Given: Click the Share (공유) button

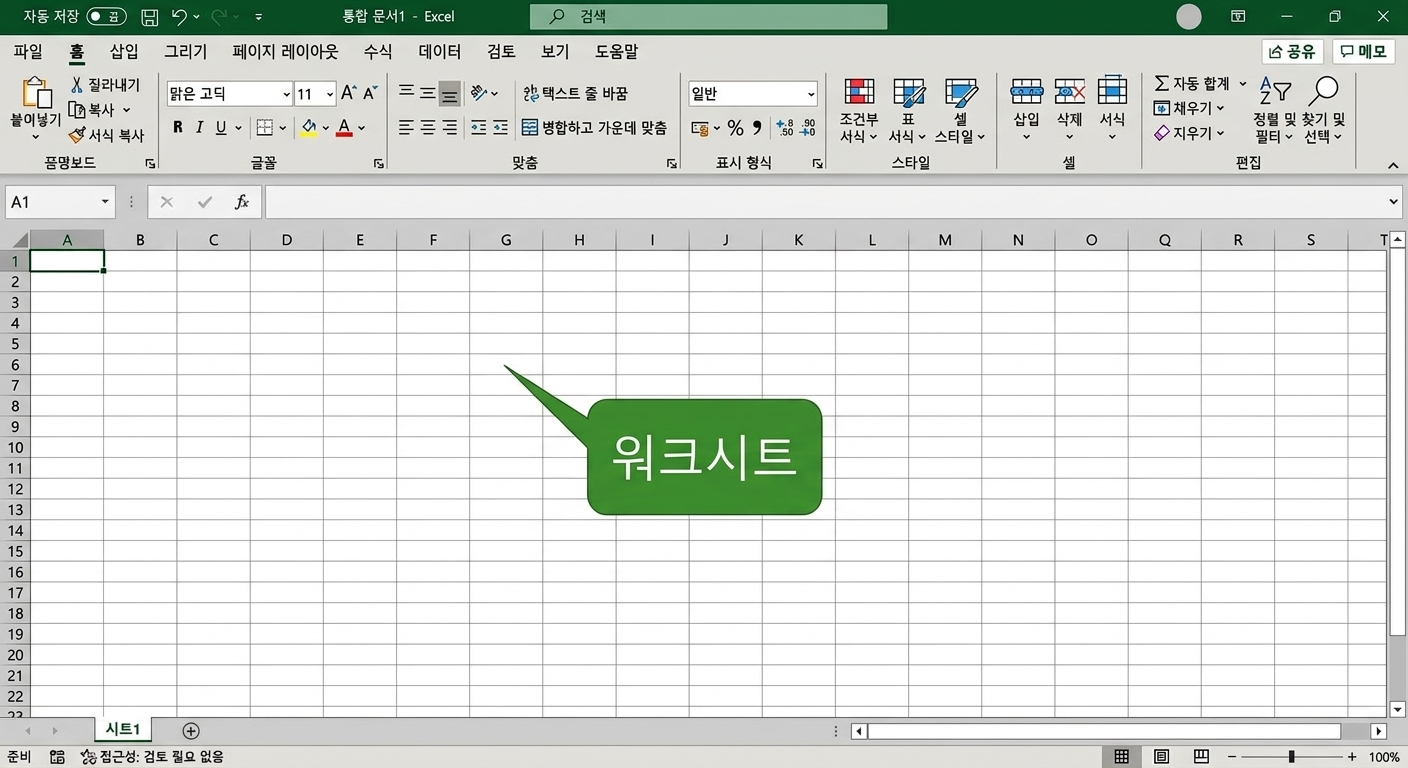Looking at the screenshot, I should (x=1292, y=52).
